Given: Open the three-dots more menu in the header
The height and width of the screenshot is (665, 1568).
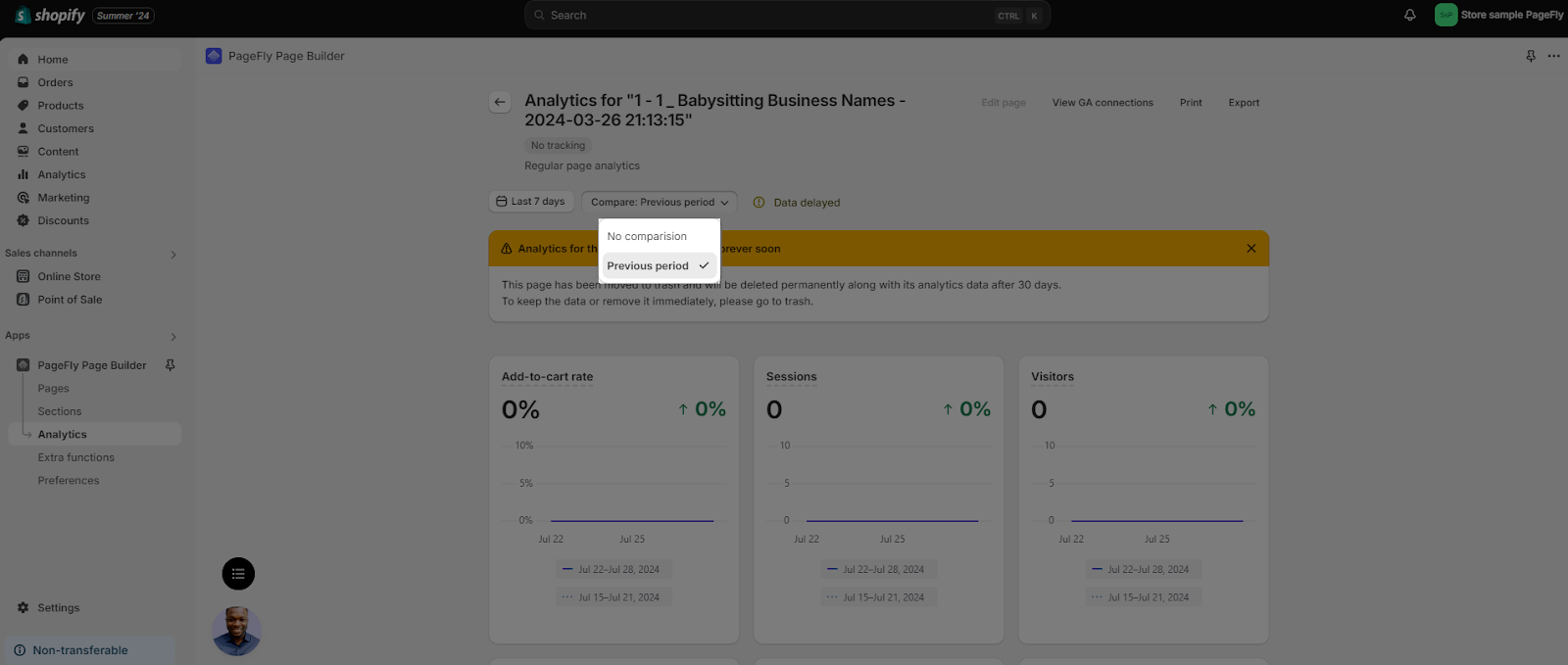Looking at the screenshot, I should coord(1553,56).
